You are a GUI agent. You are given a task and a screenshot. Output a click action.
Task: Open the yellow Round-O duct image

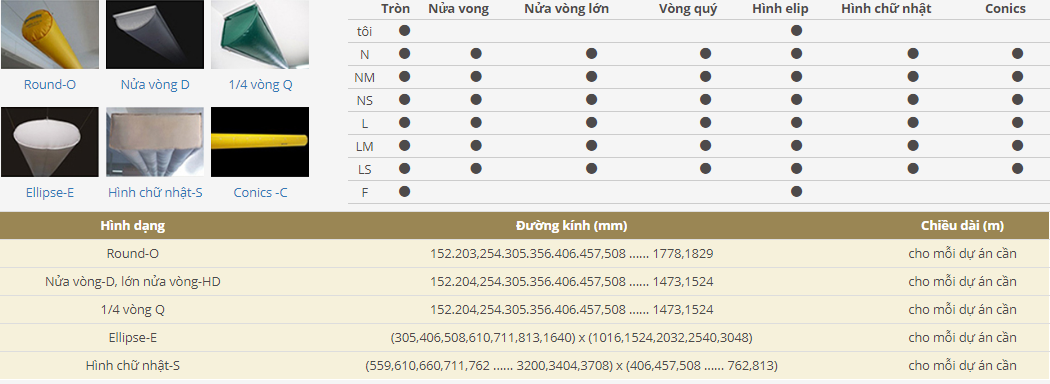coord(50,34)
